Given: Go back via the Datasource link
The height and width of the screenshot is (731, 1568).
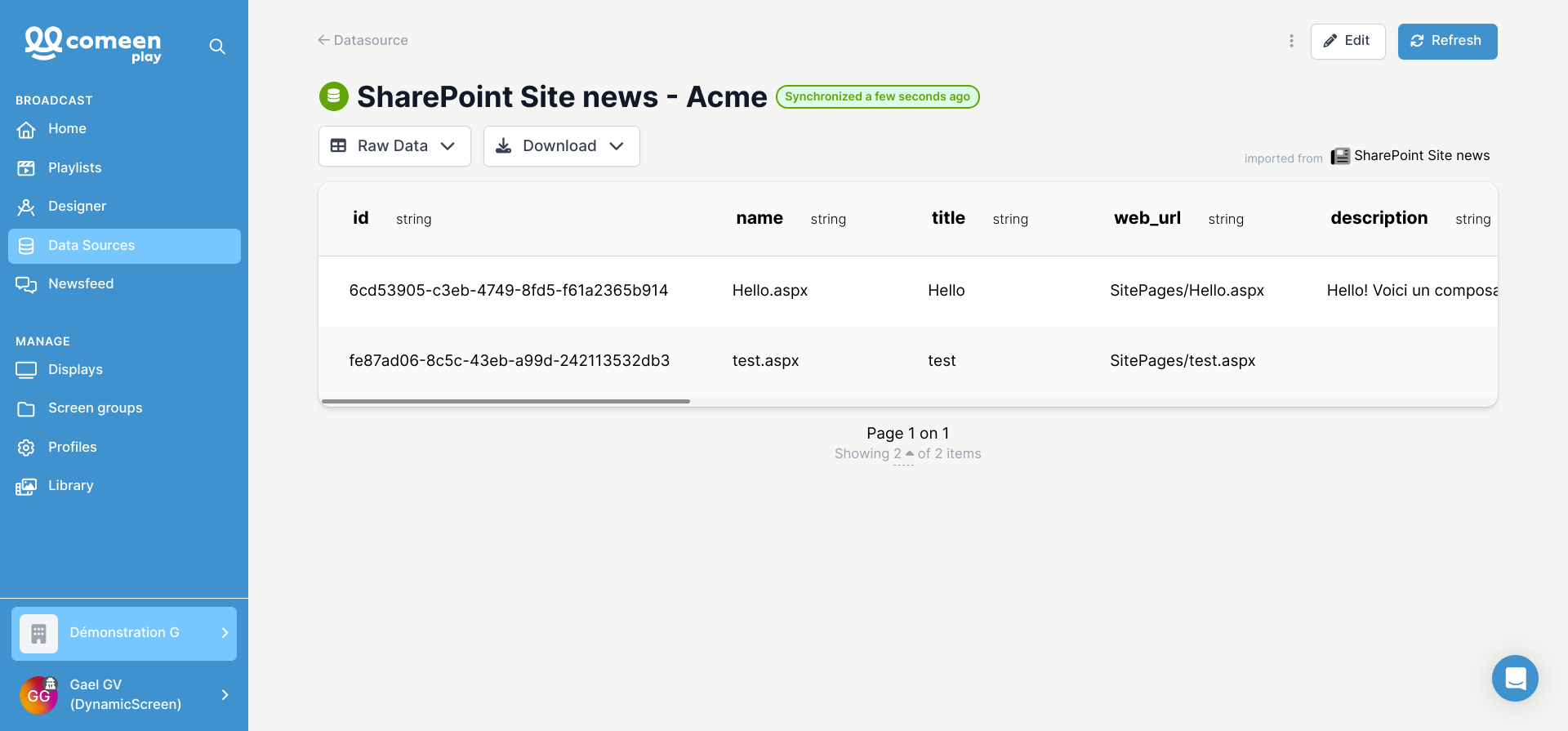Looking at the screenshot, I should pyautogui.click(x=363, y=40).
